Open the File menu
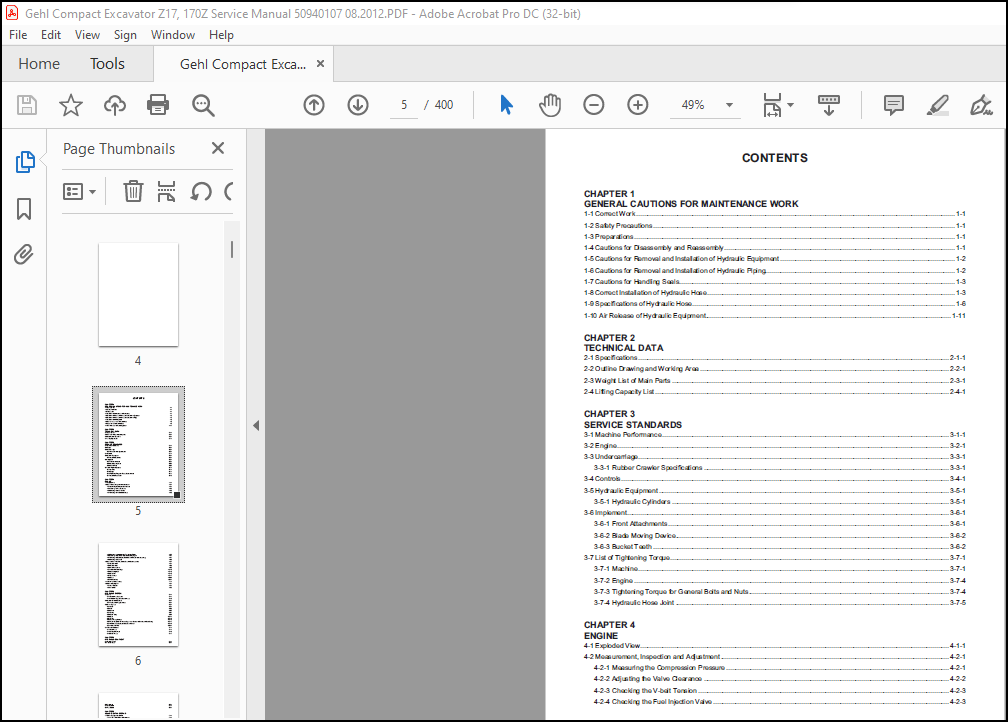 [x=18, y=35]
